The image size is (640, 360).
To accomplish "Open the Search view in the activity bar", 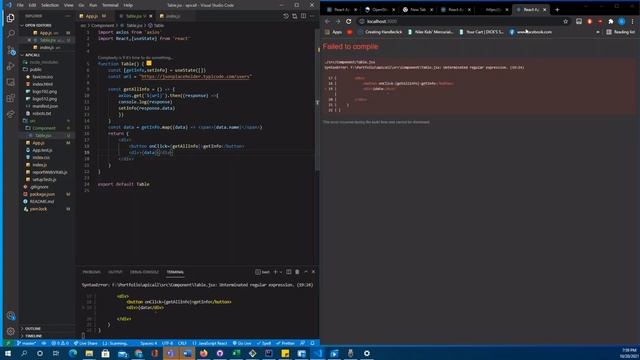I will [x=11, y=33].
